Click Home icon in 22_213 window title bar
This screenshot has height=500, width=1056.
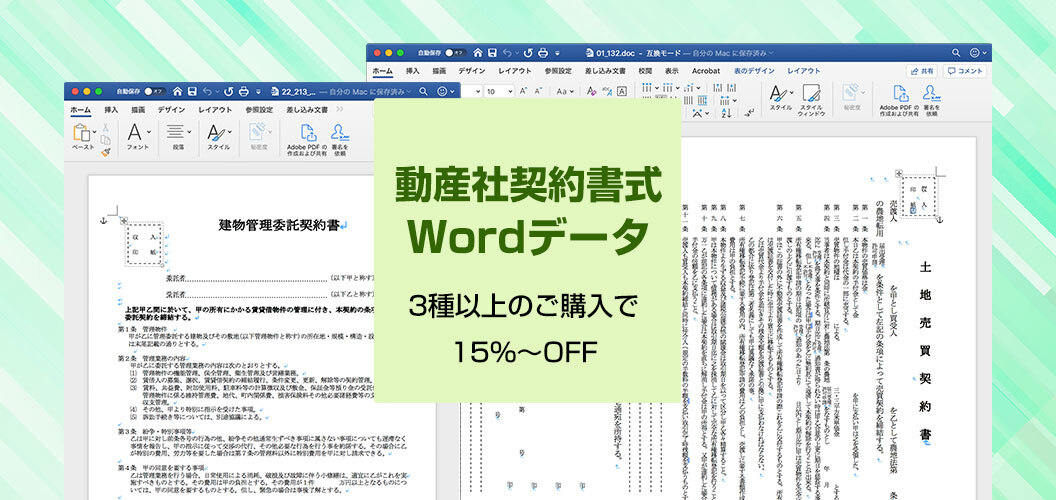tap(177, 91)
